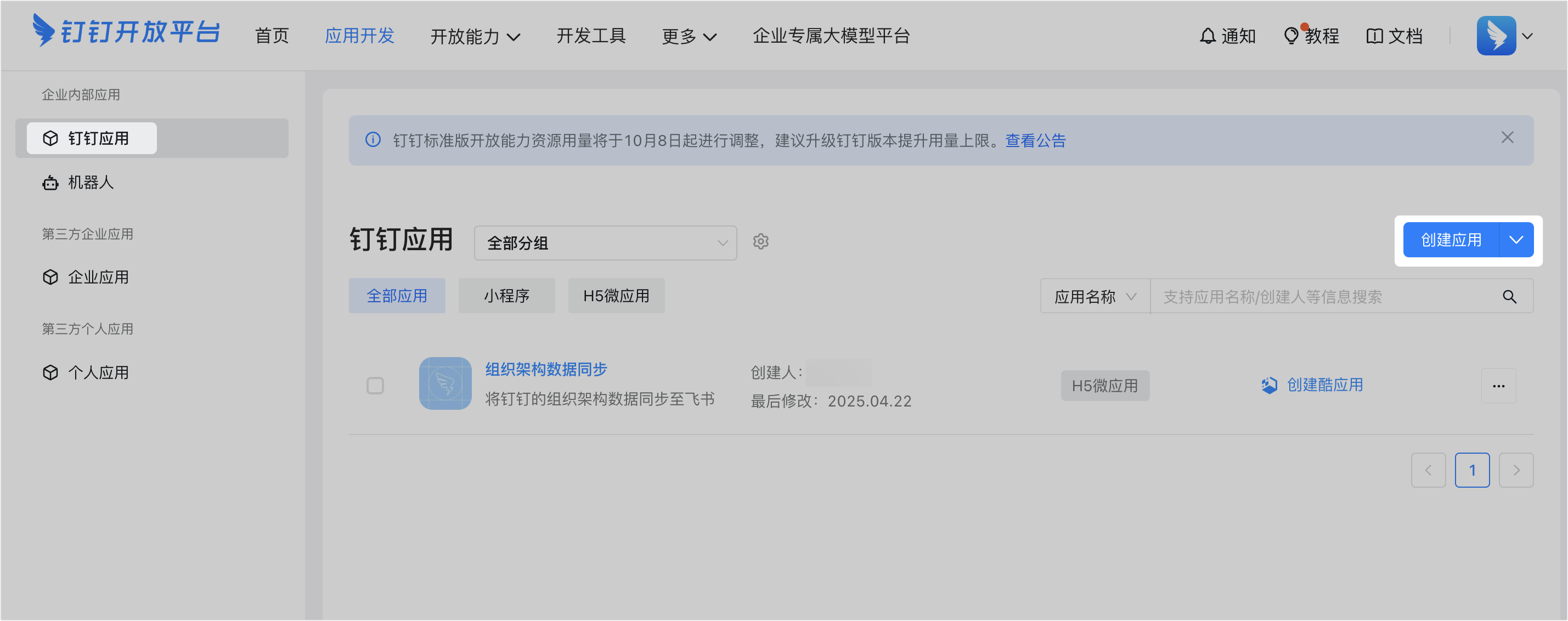Select 机器人 in the sidebar

click(151, 182)
